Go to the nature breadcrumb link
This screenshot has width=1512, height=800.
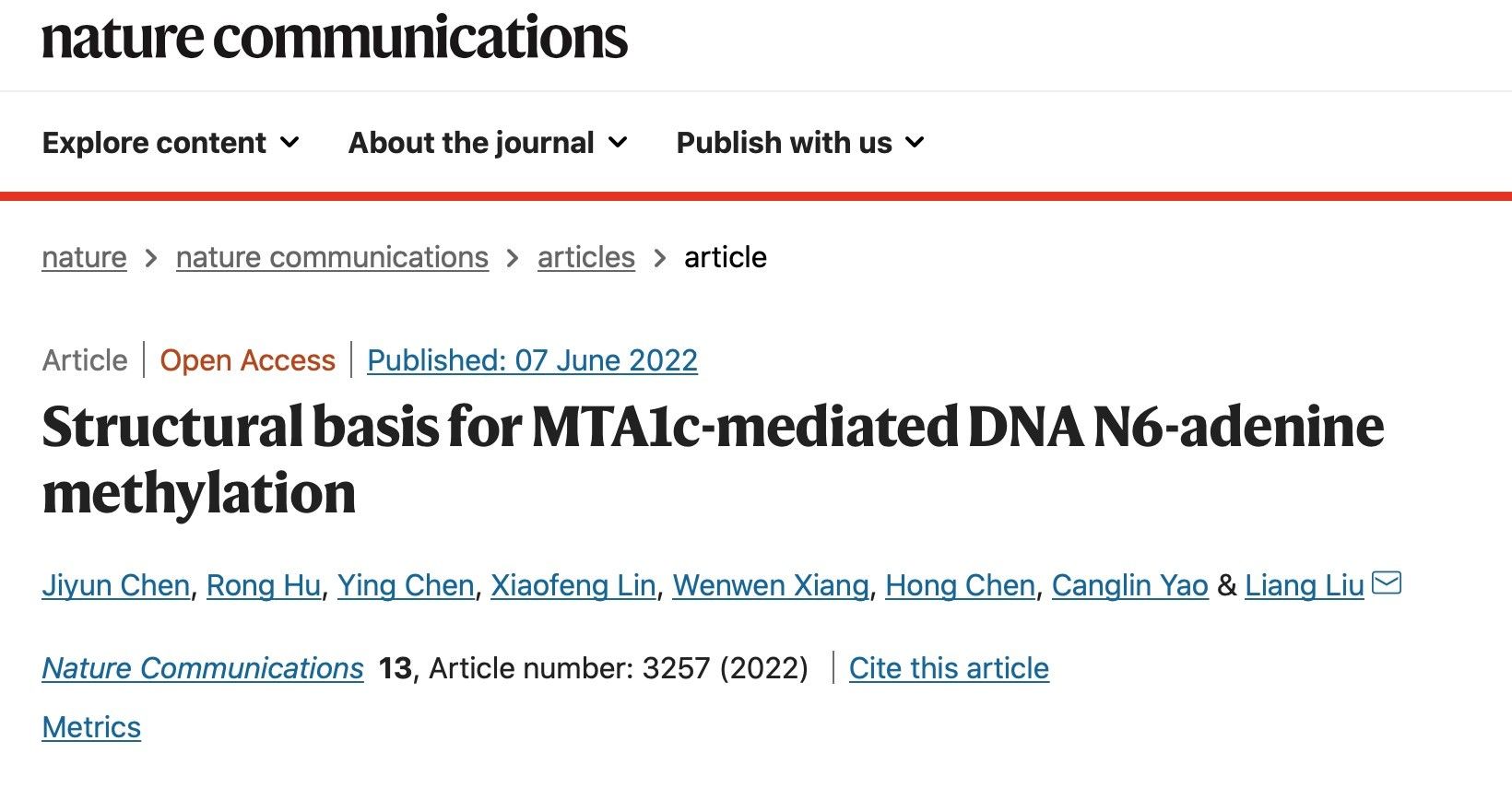pos(84,257)
